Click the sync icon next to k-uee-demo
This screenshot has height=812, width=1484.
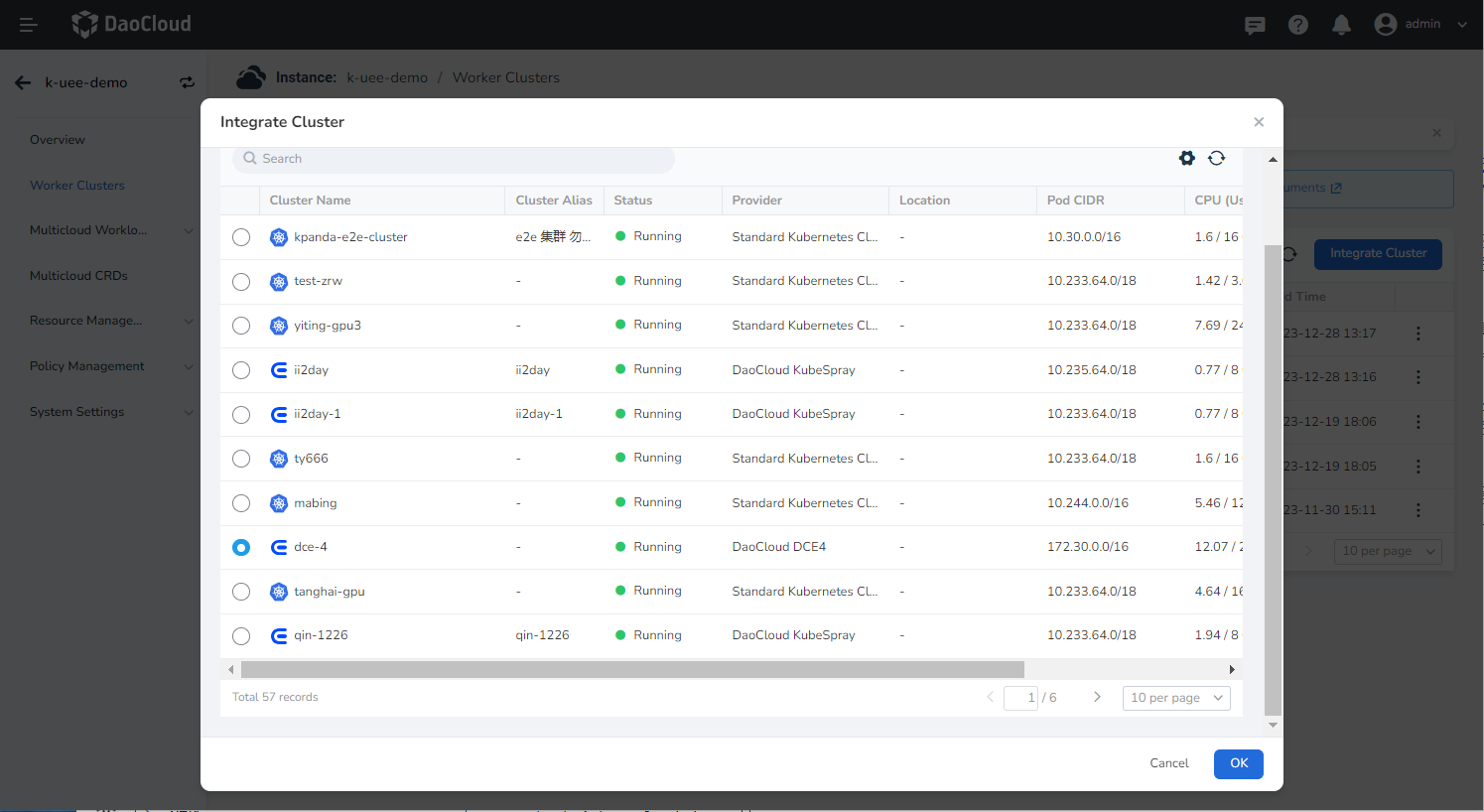click(x=187, y=82)
